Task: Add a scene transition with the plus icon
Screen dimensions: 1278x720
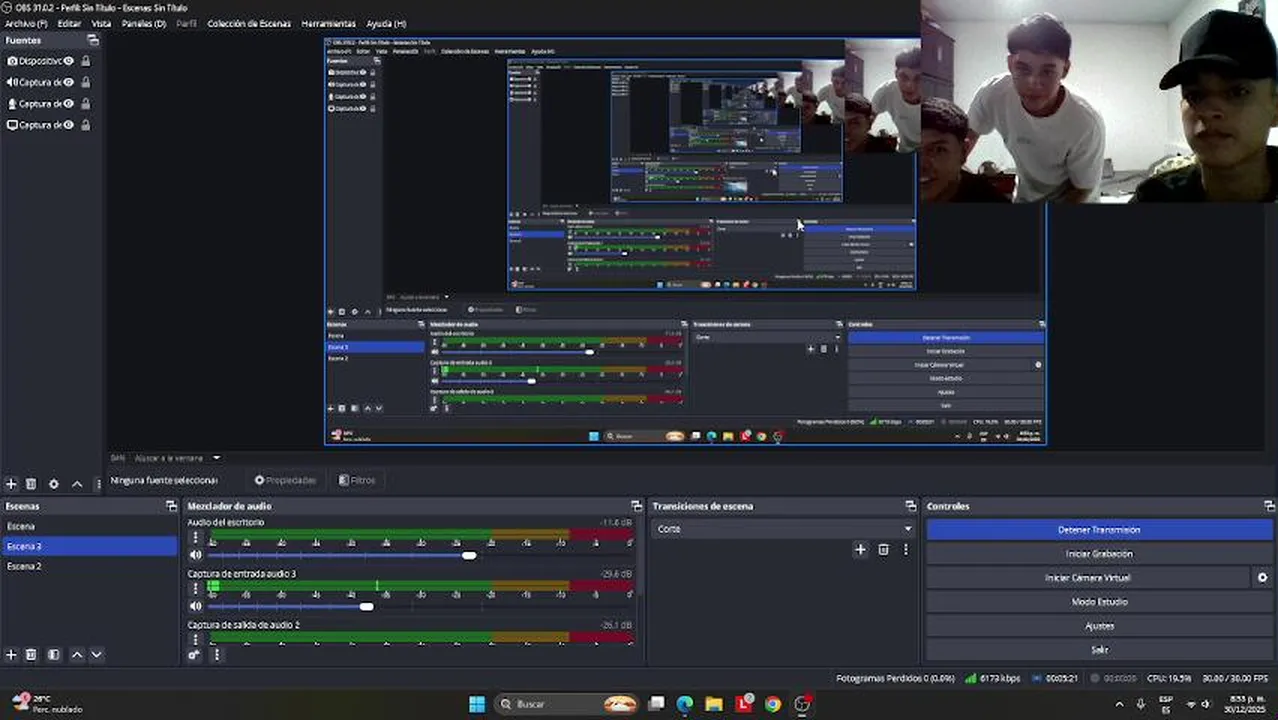Action: tap(860, 549)
